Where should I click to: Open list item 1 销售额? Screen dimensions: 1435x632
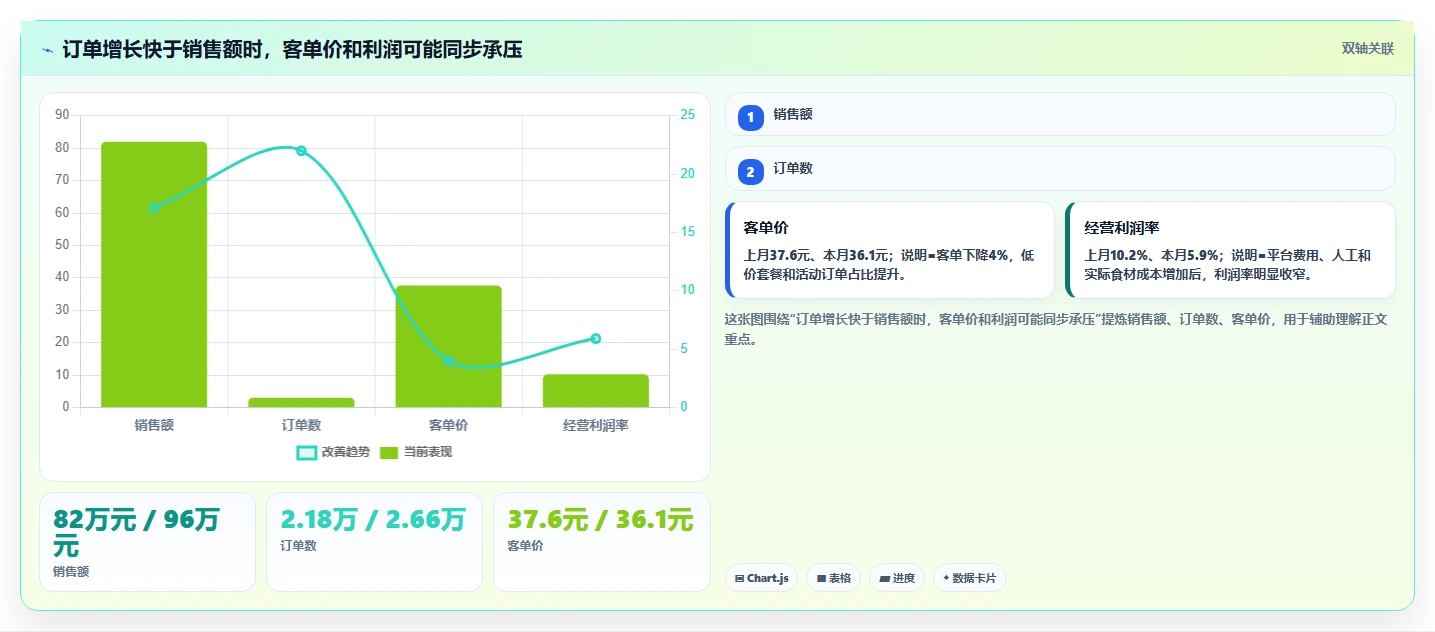click(x=1060, y=114)
